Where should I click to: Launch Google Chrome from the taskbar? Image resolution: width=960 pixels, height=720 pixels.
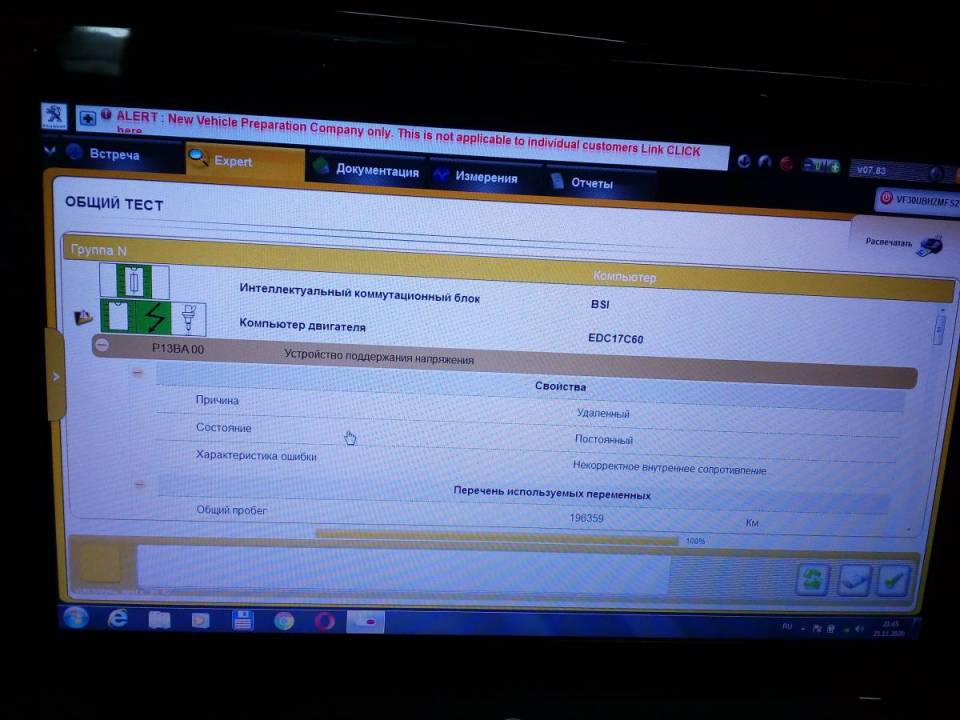click(284, 620)
